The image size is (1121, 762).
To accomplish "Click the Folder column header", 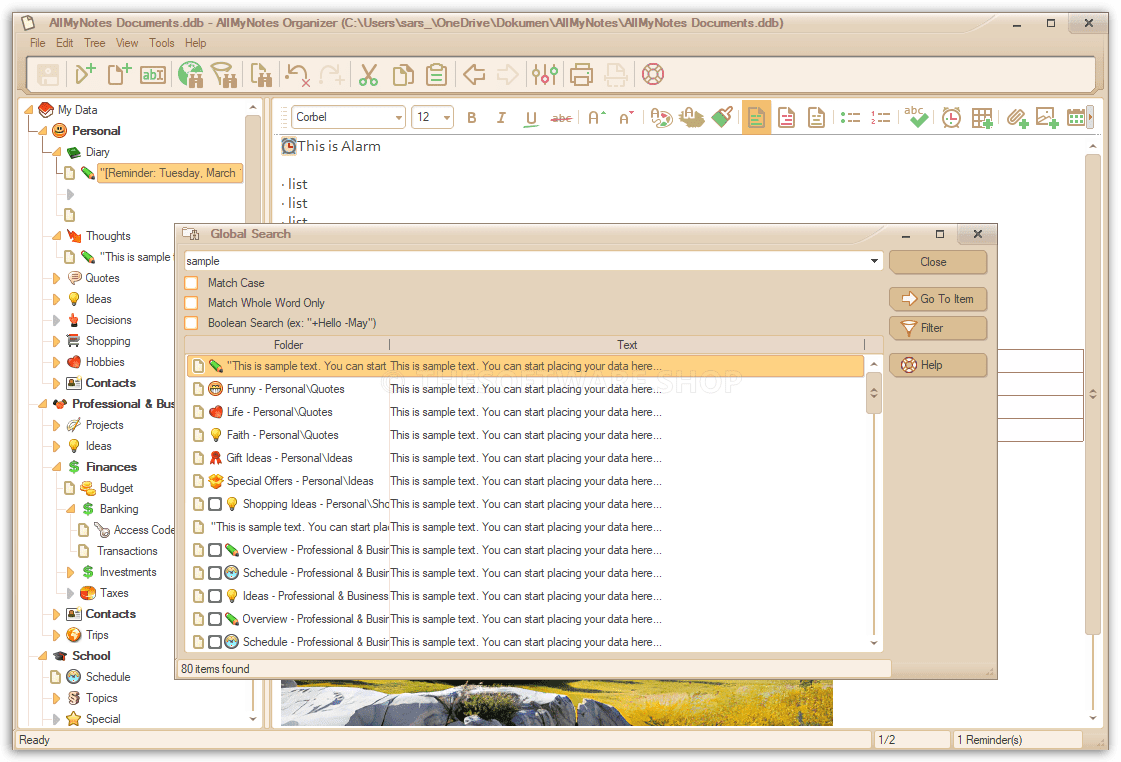I will tap(287, 345).
